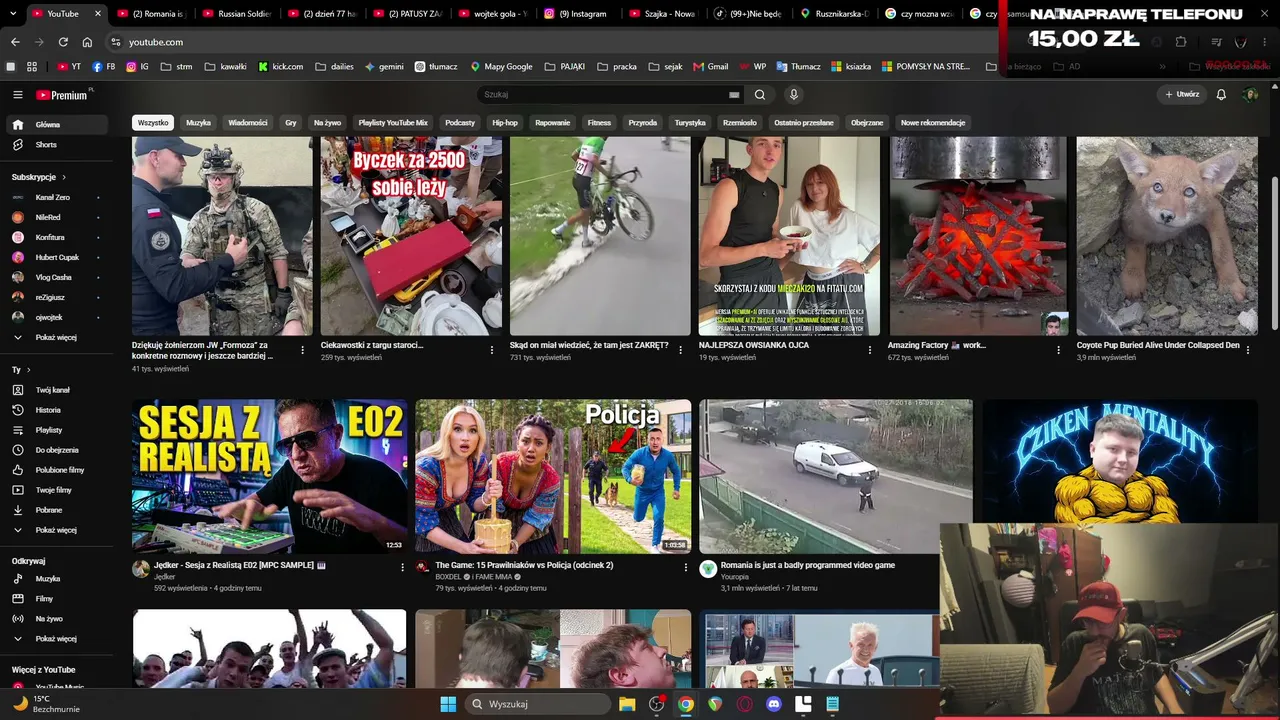Open the Hubert Cupak subscription
1280x720 pixels.
click(56, 257)
